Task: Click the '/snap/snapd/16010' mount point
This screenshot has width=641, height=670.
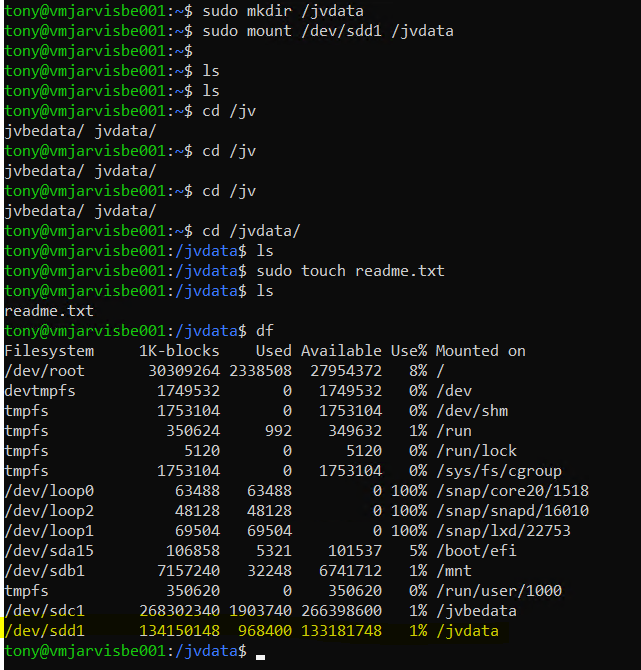Action: click(512, 511)
